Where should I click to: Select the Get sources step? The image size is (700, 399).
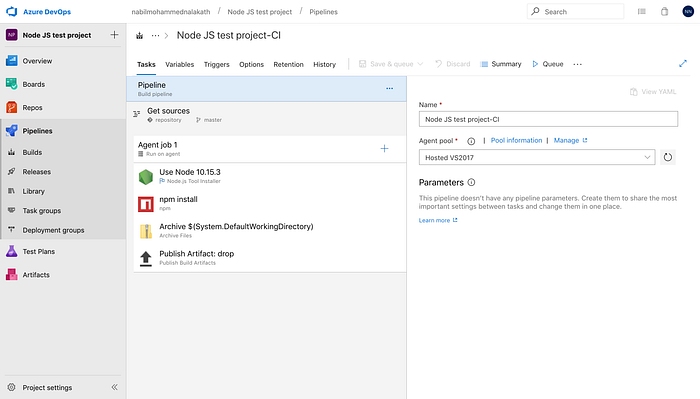pos(267,115)
